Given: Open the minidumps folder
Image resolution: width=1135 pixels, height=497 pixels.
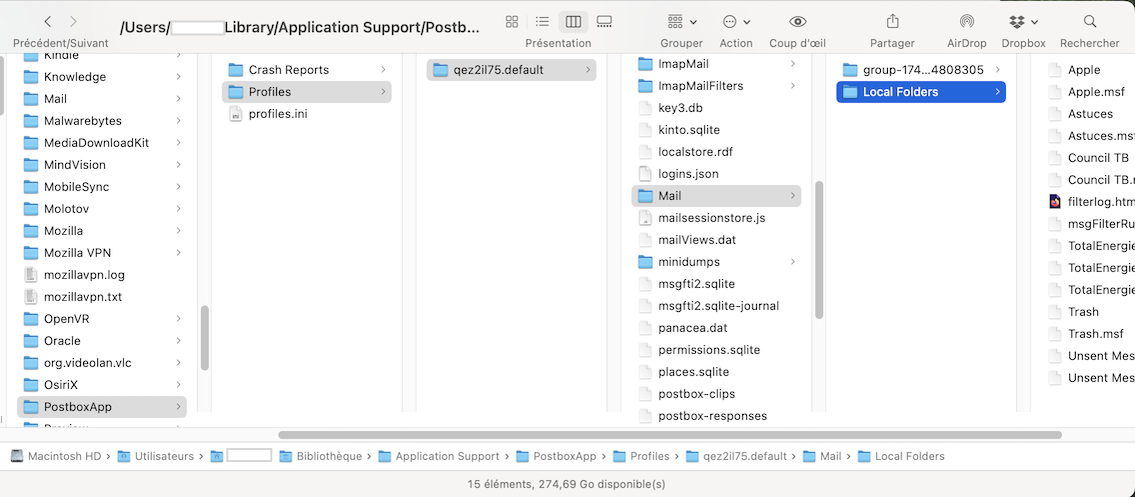Looking at the screenshot, I should click(x=716, y=262).
